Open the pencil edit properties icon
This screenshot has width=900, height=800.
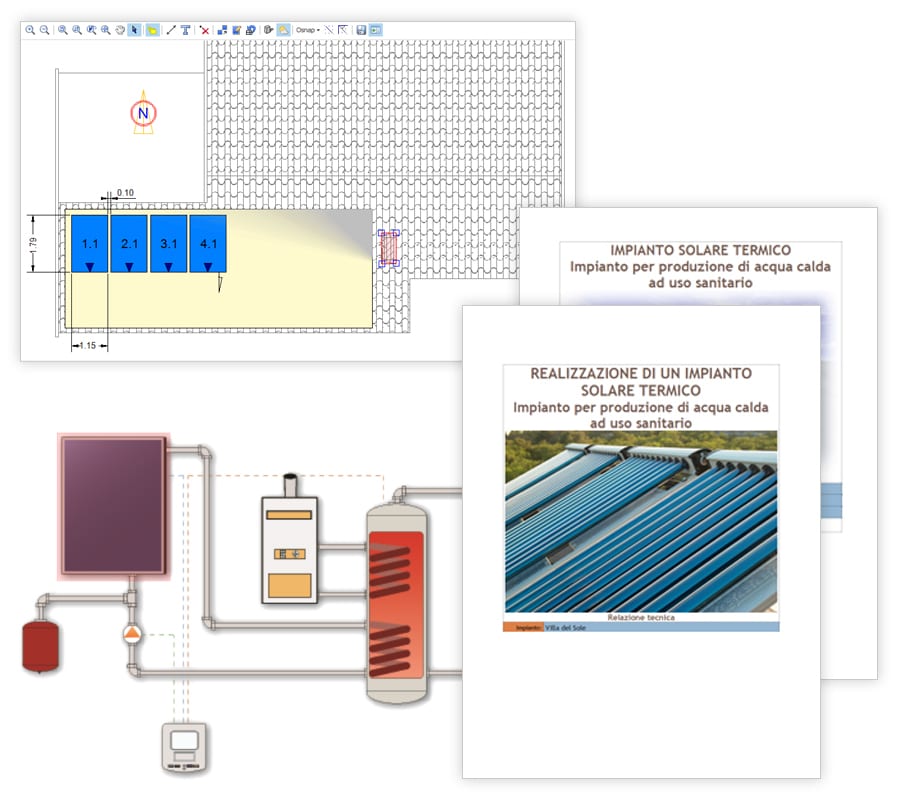pyautogui.click(x=236, y=30)
